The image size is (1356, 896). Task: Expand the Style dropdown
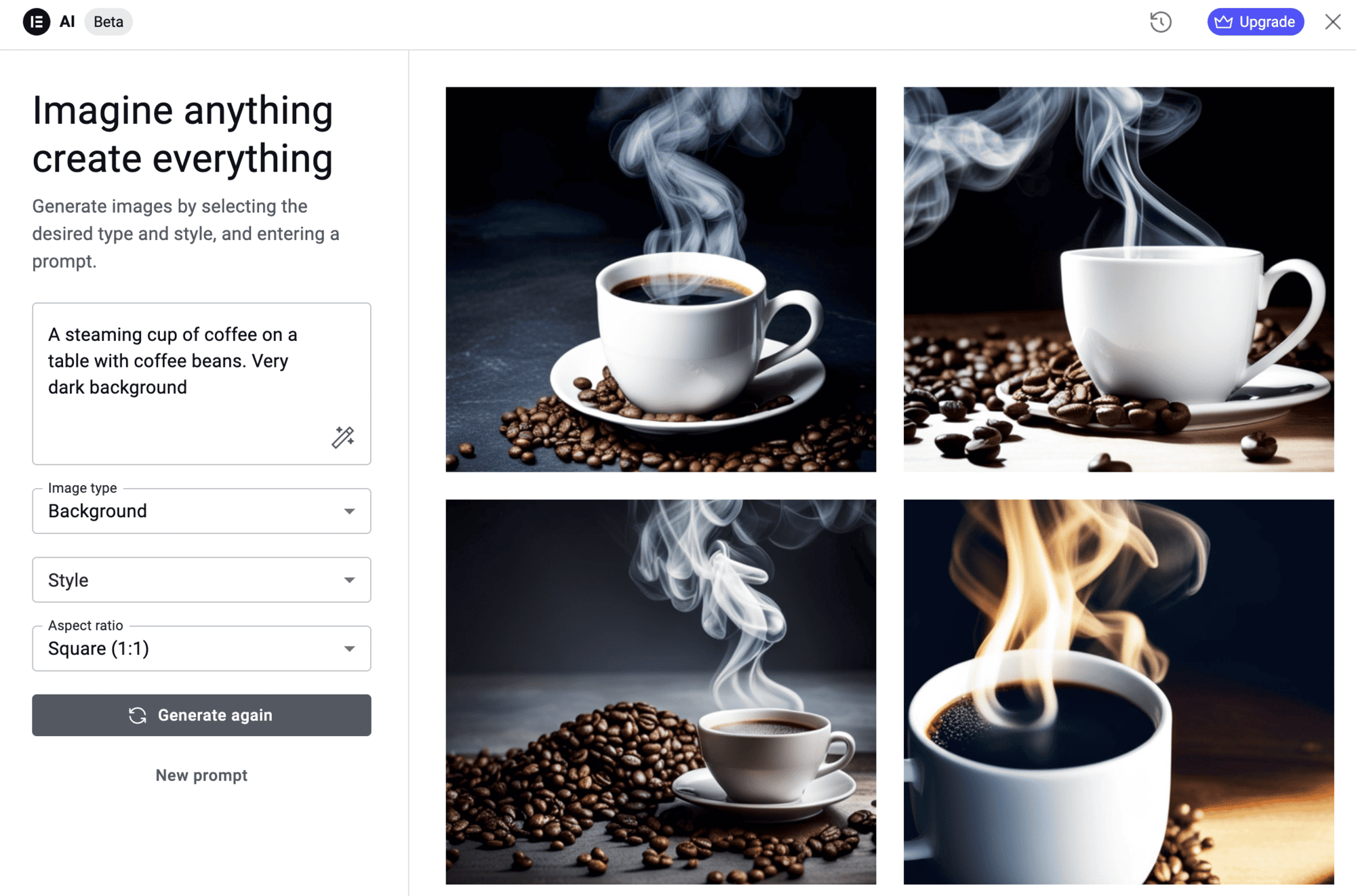(x=201, y=580)
